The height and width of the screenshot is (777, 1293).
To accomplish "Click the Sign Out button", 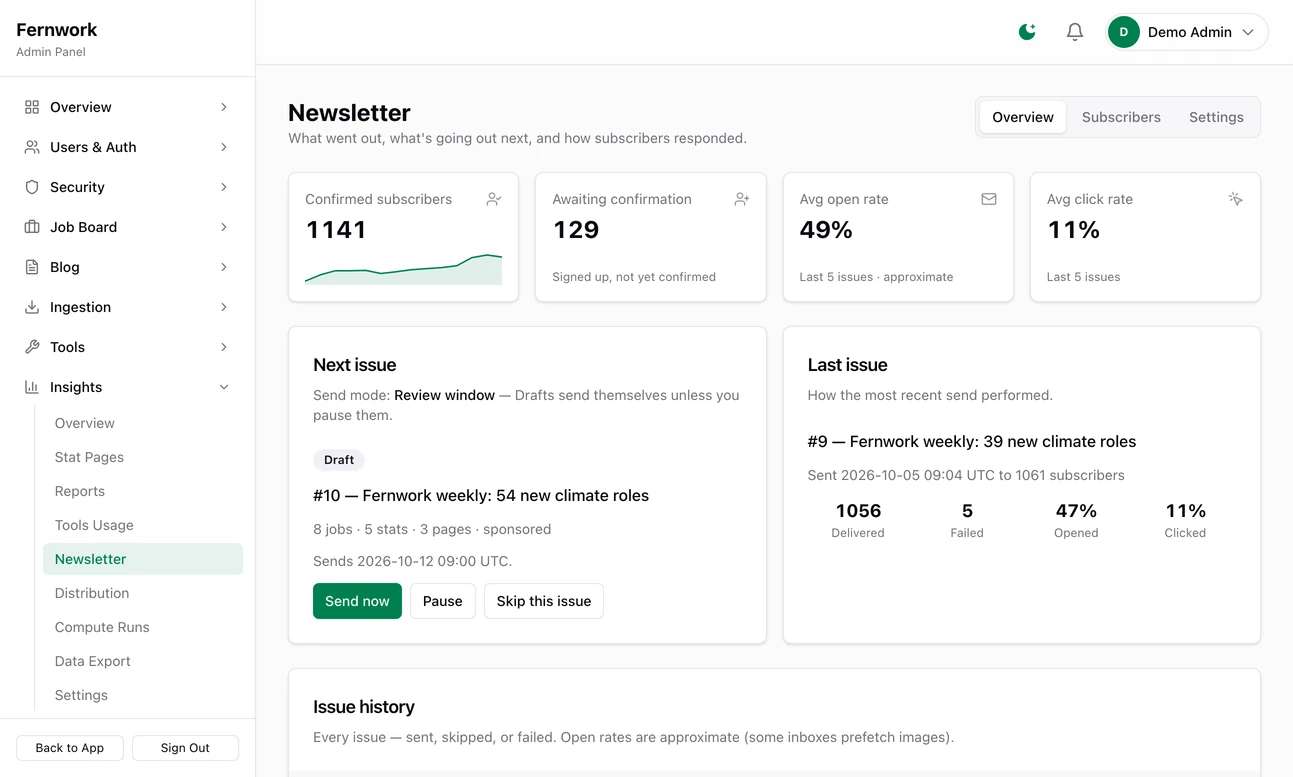I will (x=185, y=748).
